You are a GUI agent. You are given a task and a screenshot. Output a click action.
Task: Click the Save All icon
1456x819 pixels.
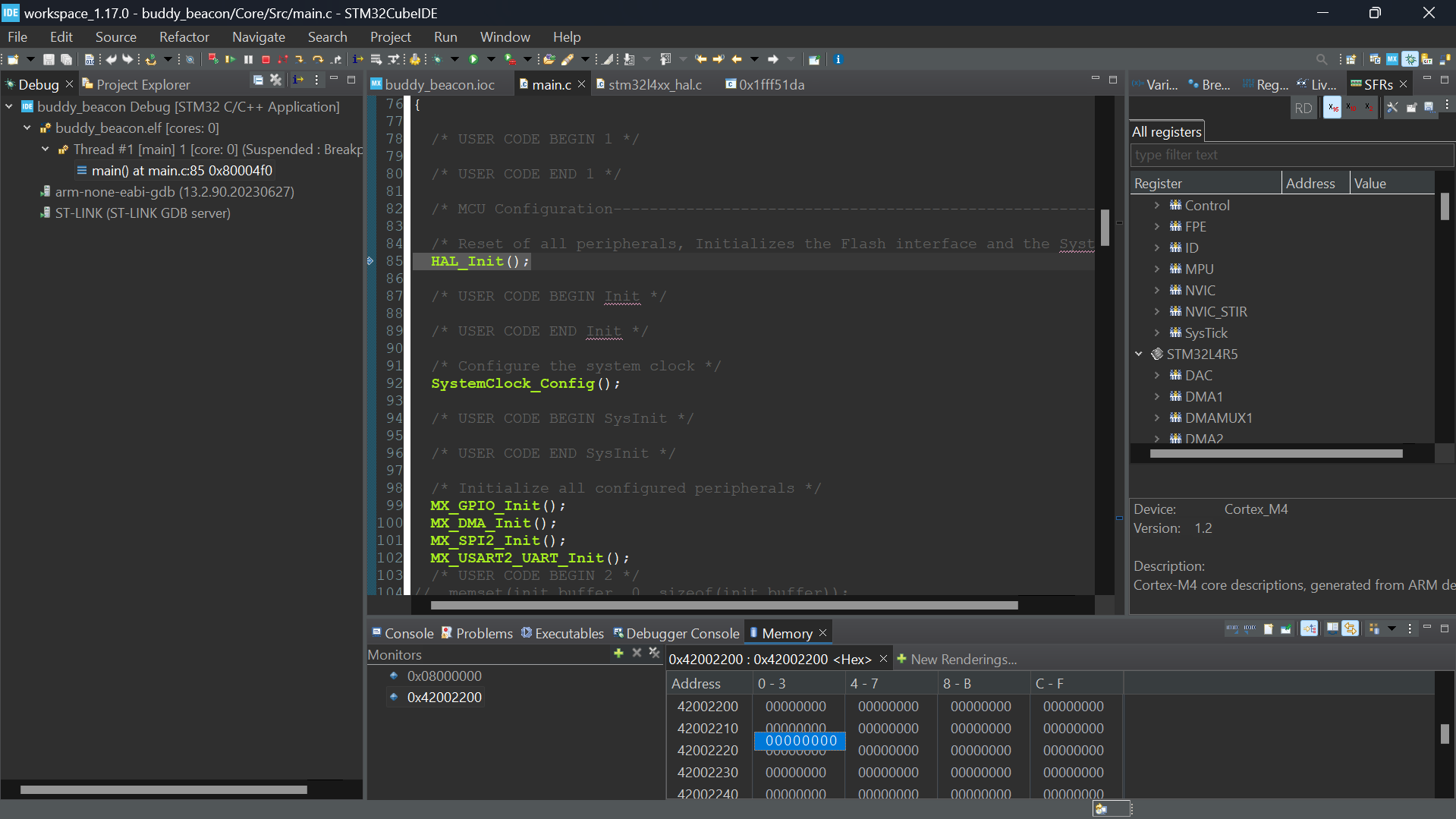tap(67, 59)
